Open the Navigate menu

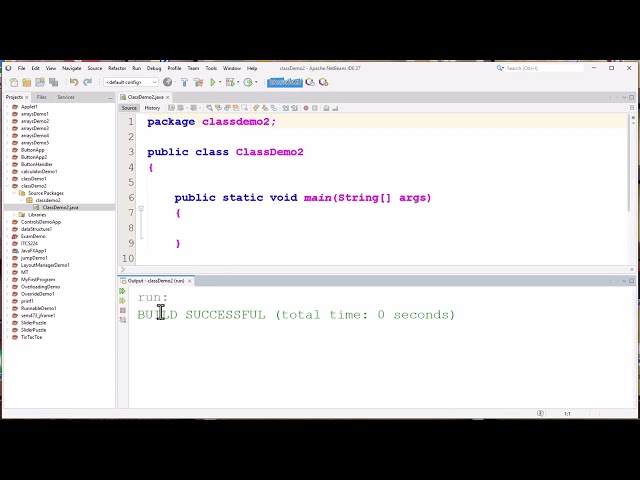tap(71, 68)
